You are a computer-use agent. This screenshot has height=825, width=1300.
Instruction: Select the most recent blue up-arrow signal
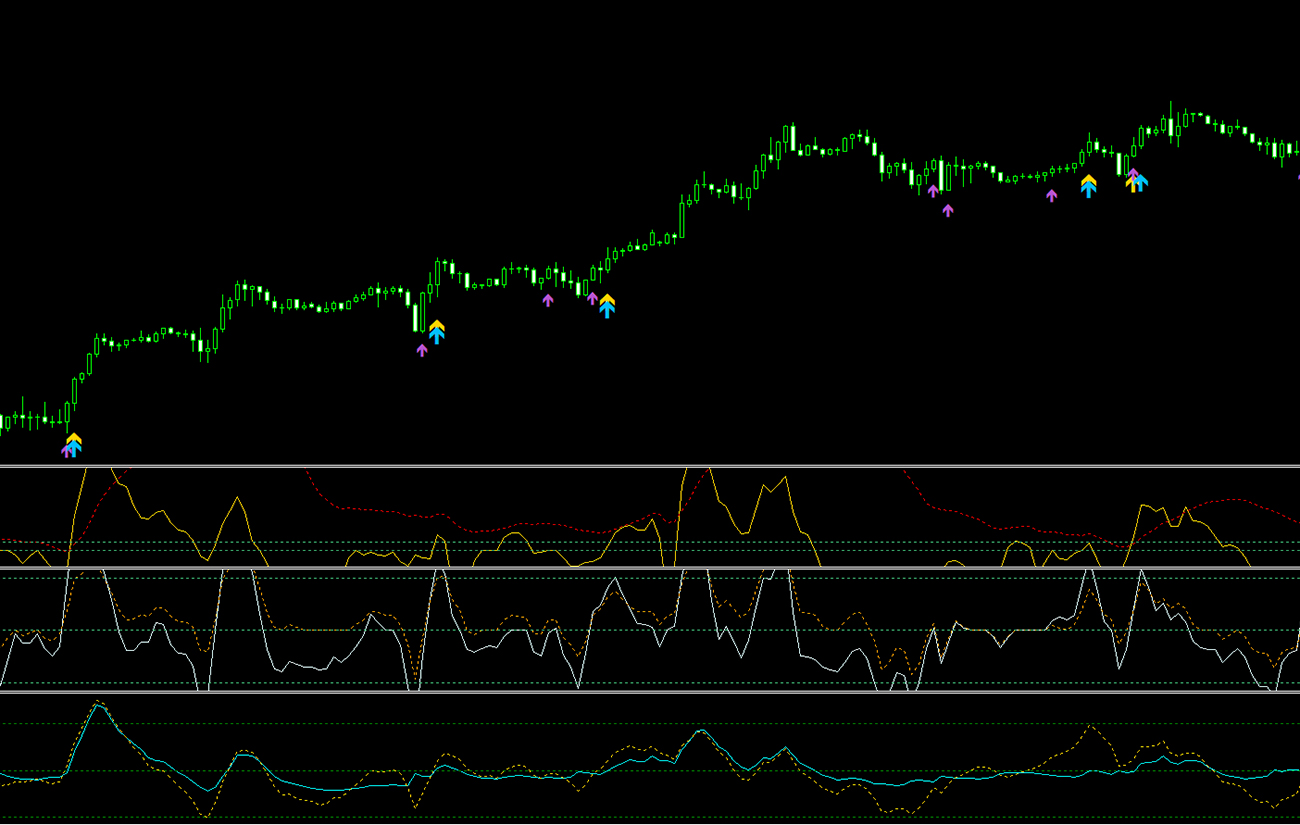tap(1140, 182)
